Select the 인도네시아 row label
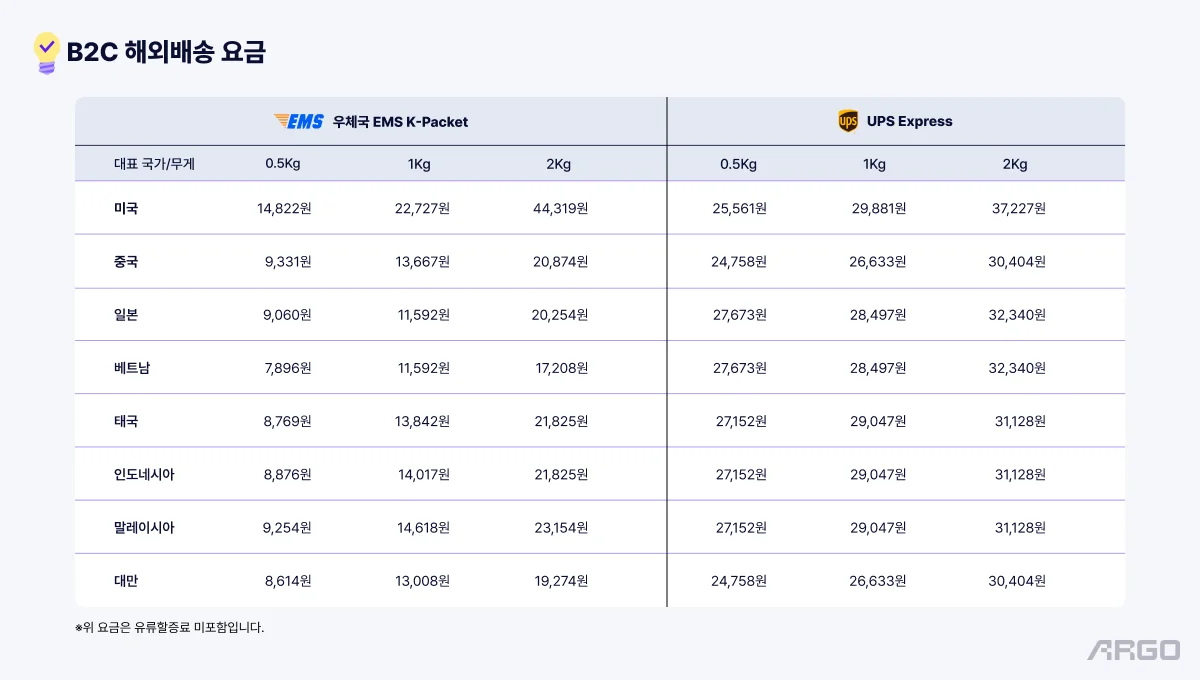The image size is (1200, 680). 144,474
